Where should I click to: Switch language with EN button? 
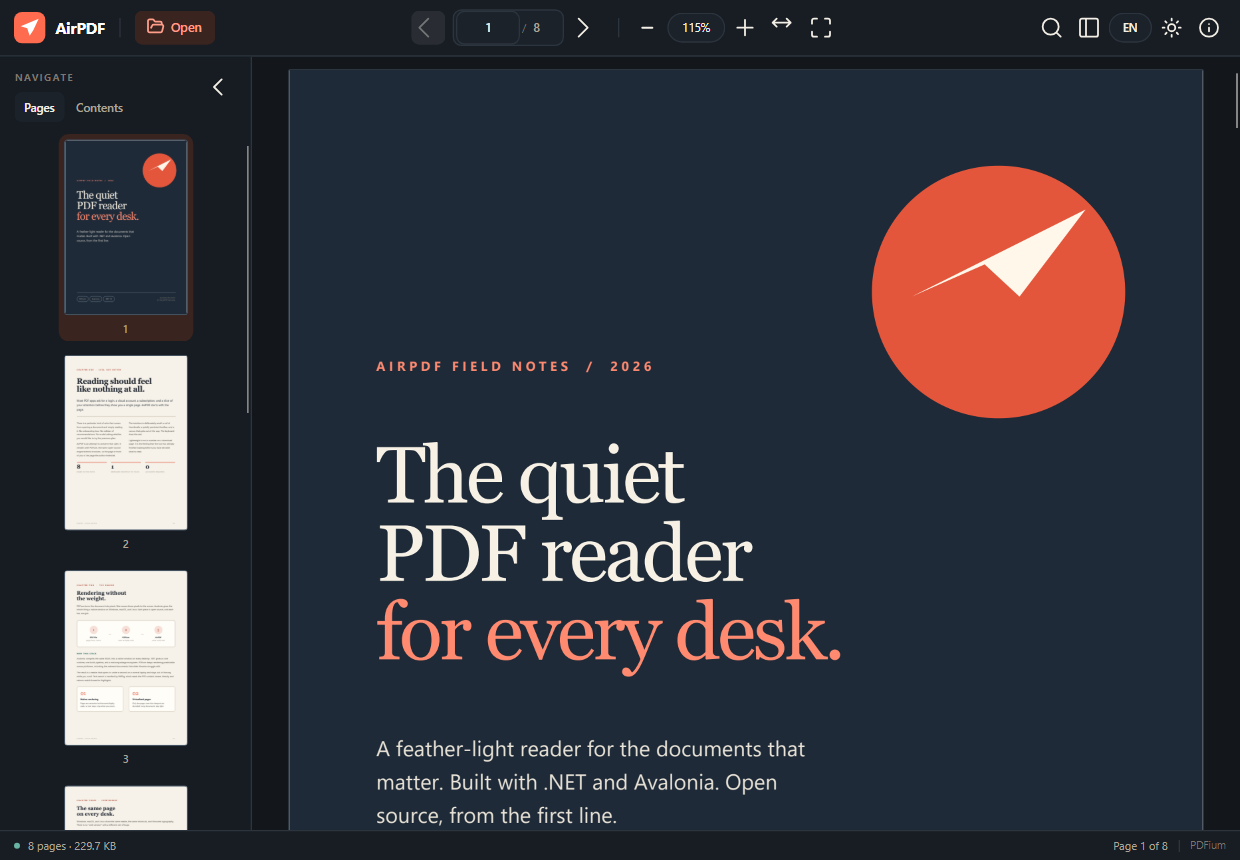coord(1130,28)
